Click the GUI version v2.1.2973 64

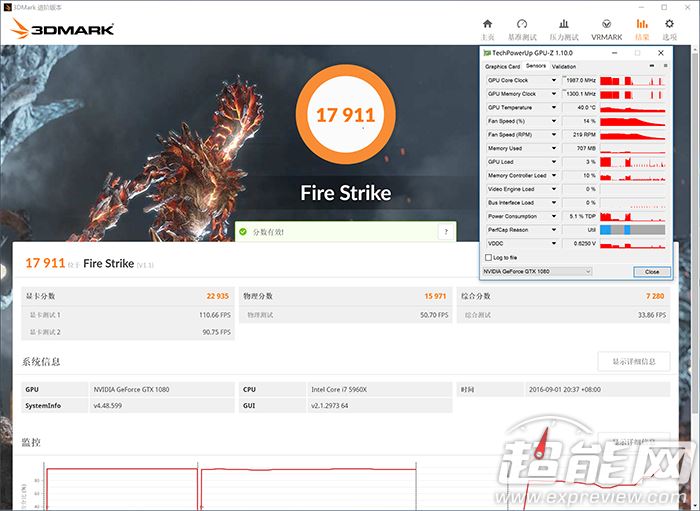[x=329, y=406]
